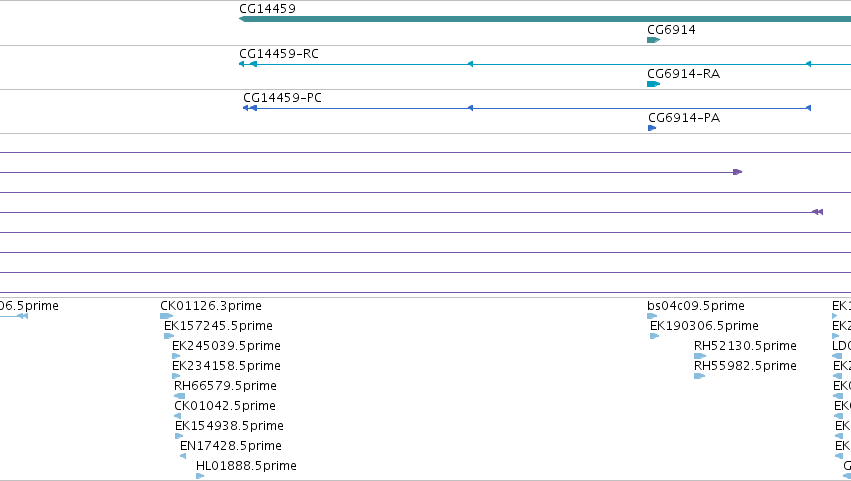The image size is (851, 481).
Task: Click the CG6914 gene label
Action: pyautogui.click(x=671, y=30)
